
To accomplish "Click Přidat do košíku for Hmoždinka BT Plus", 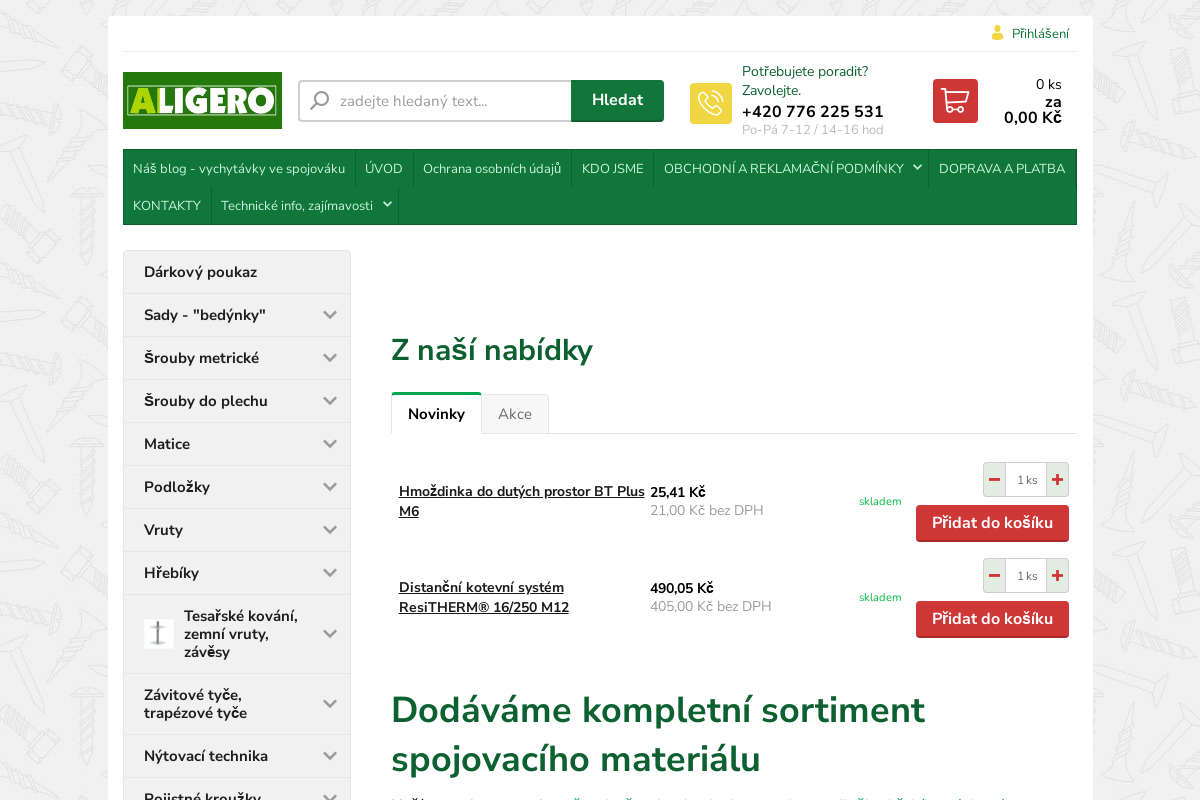I will (992, 523).
